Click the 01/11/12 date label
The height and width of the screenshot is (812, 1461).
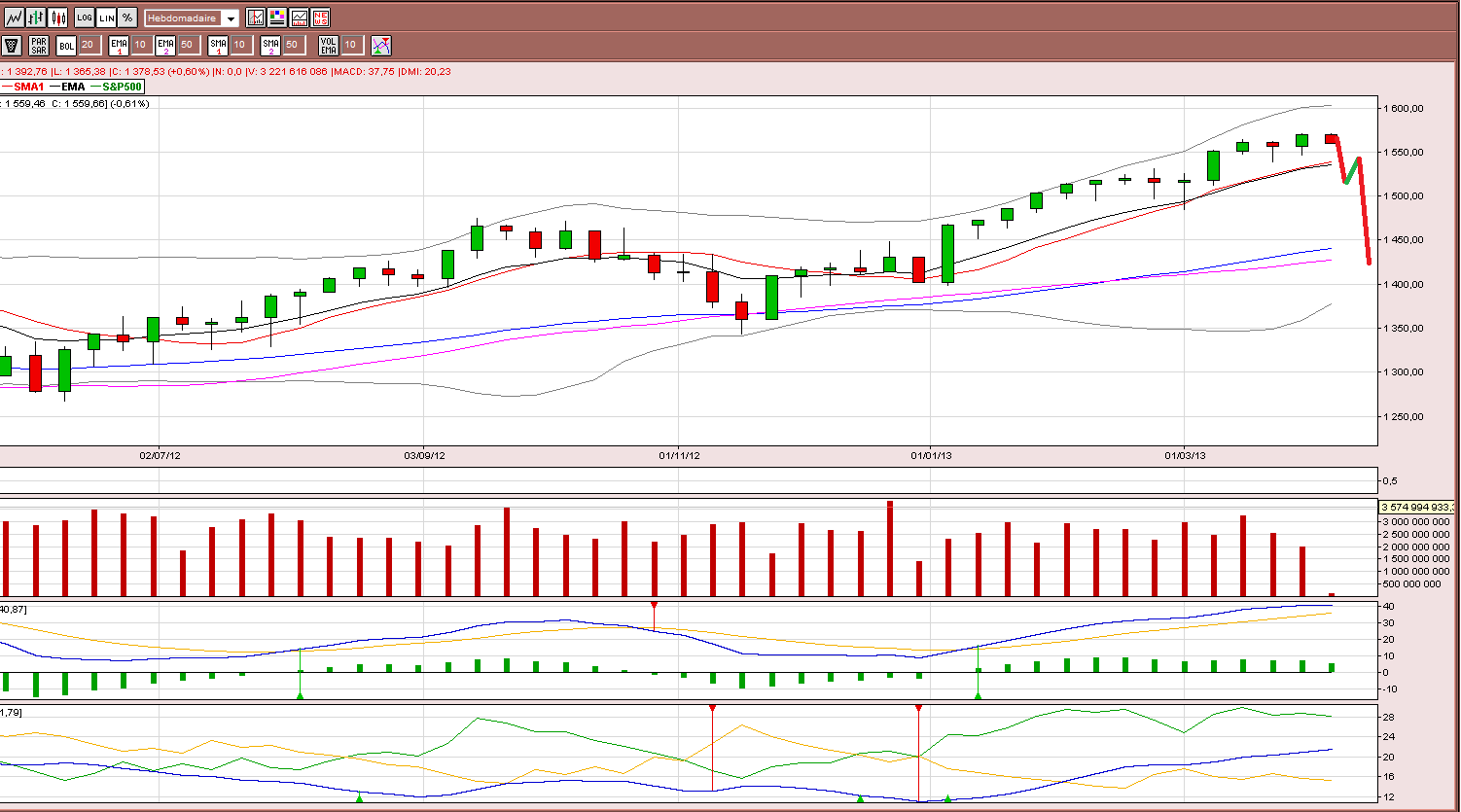coord(679,455)
